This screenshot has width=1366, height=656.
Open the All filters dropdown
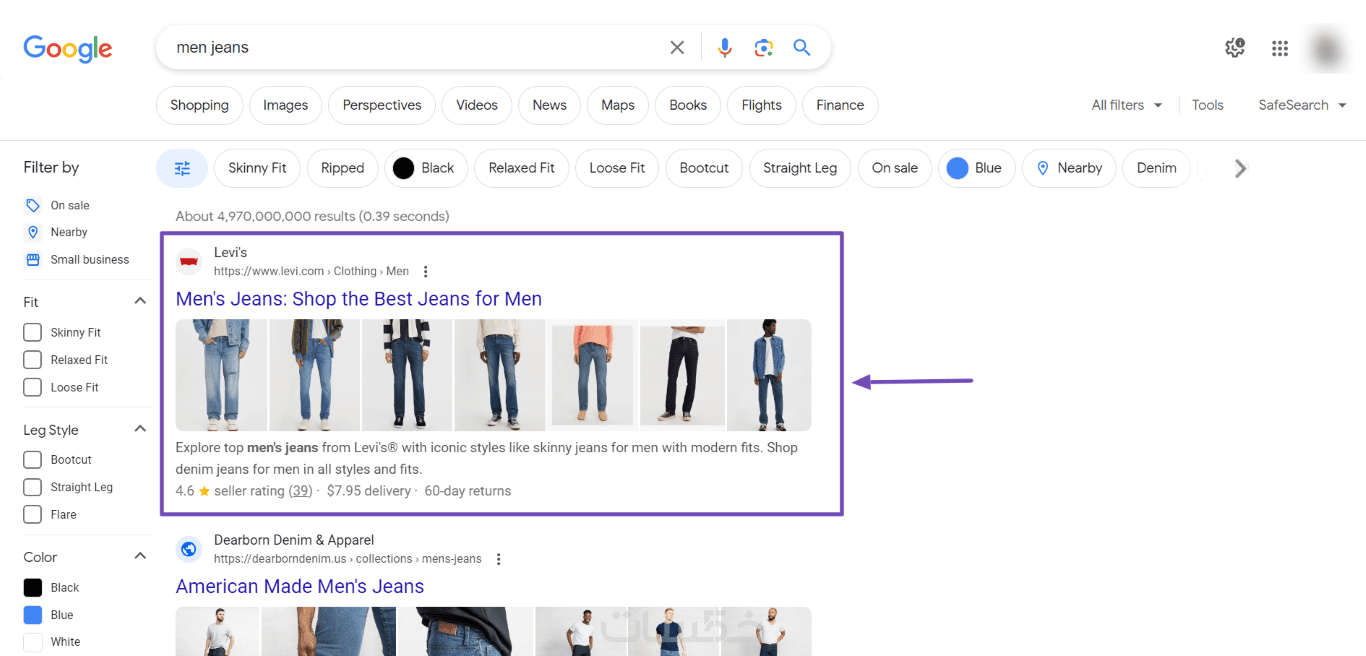tap(1126, 105)
